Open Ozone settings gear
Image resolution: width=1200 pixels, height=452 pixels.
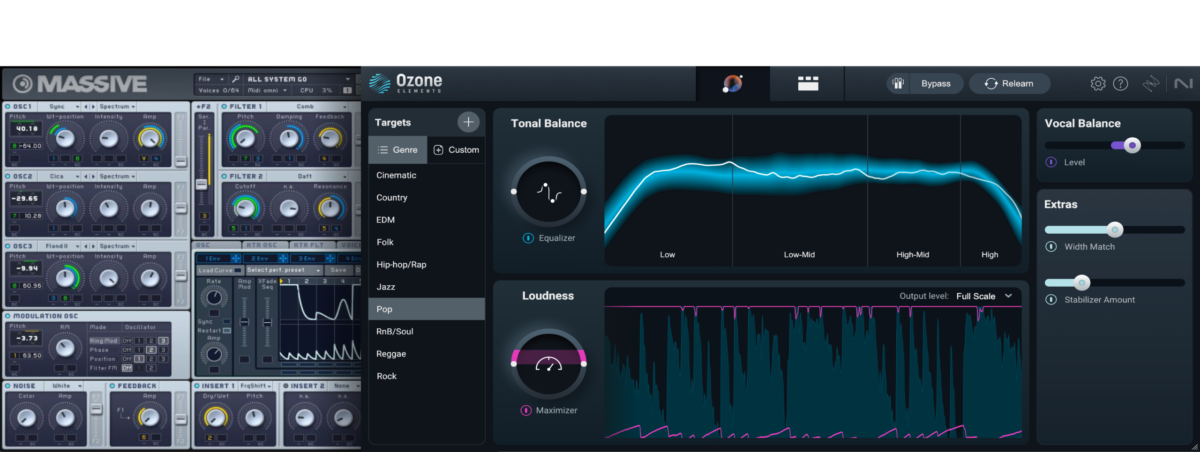click(x=1097, y=84)
